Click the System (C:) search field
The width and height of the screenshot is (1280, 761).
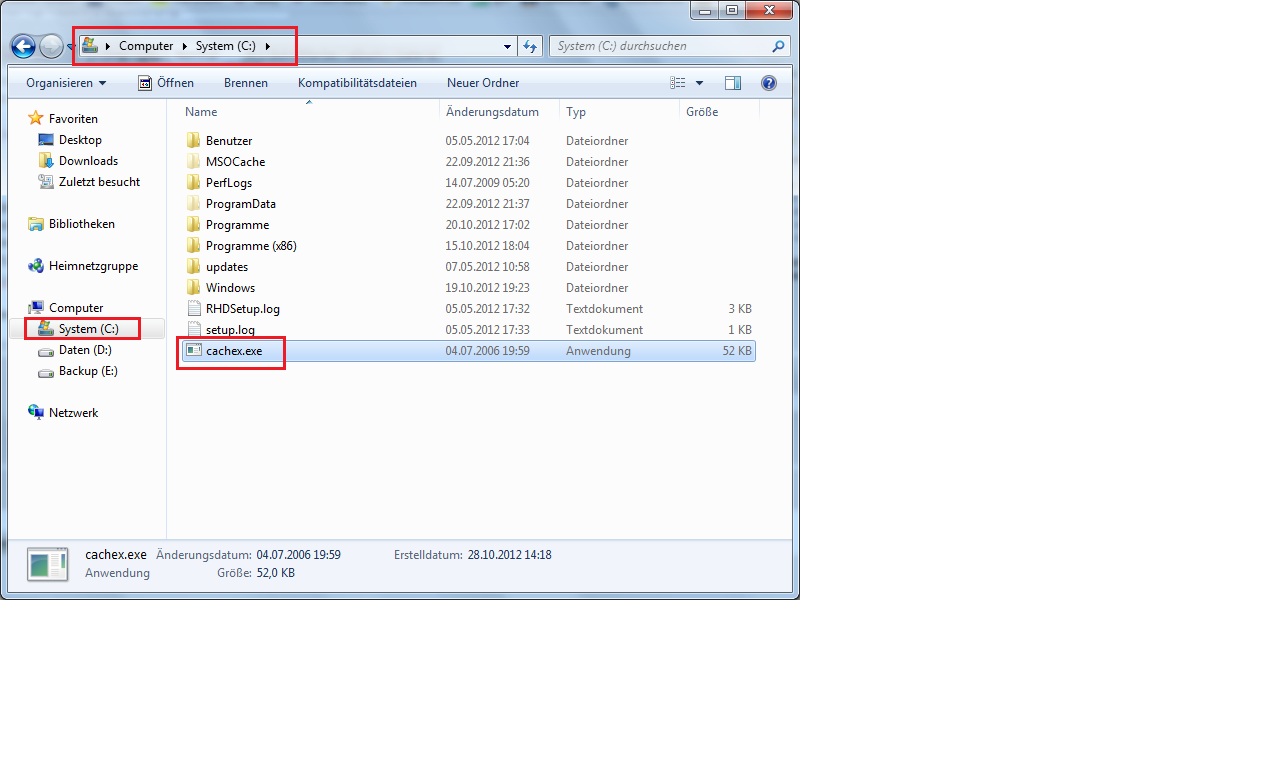[658, 46]
